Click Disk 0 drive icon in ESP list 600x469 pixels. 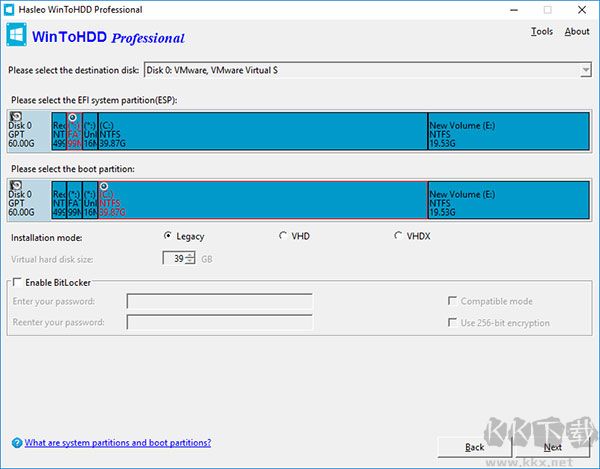[16, 116]
